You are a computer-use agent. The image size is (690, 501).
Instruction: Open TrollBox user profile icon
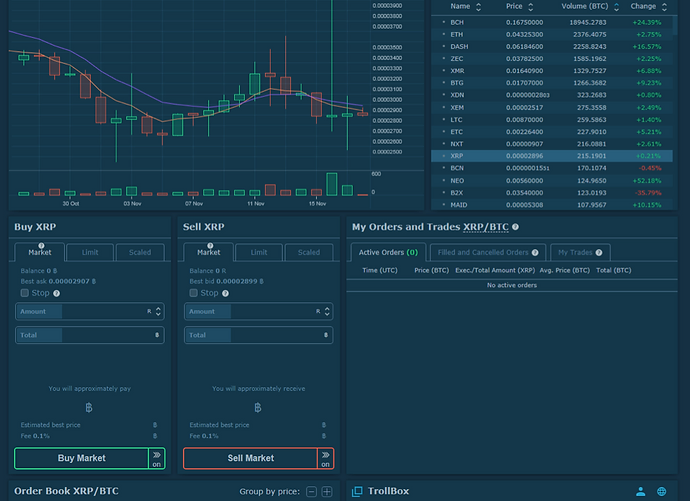coord(641,491)
